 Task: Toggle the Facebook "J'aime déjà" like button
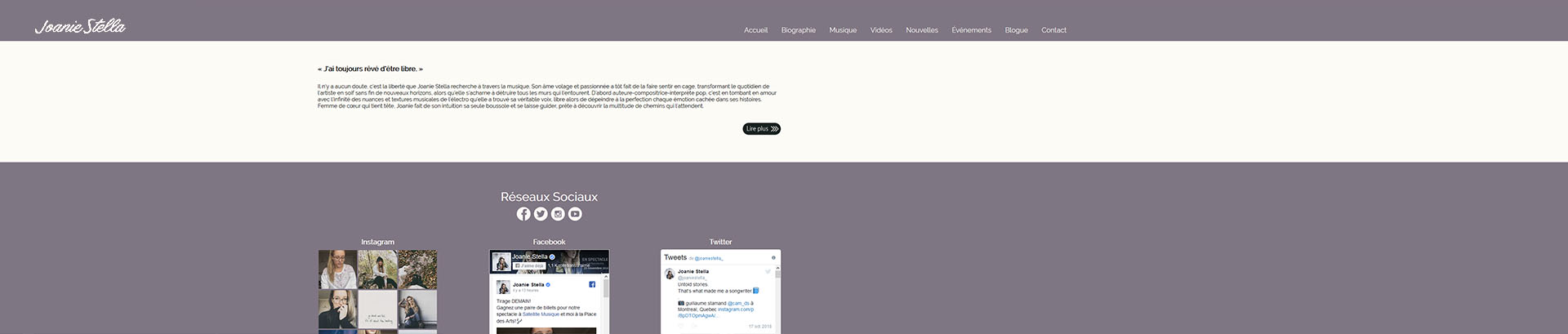click(x=529, y=266)
